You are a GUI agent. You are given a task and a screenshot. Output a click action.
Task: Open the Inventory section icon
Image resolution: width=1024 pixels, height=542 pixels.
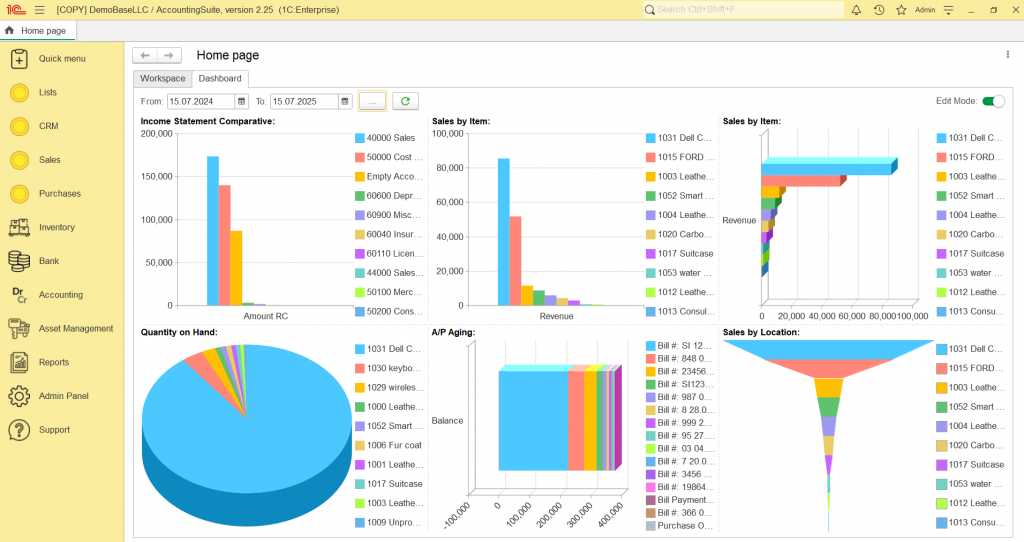19,227
